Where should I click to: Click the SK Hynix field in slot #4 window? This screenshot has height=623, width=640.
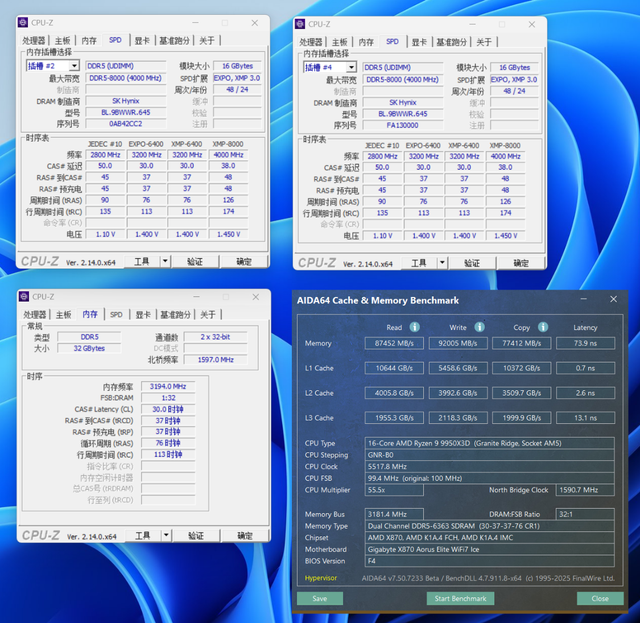point(403,102)
